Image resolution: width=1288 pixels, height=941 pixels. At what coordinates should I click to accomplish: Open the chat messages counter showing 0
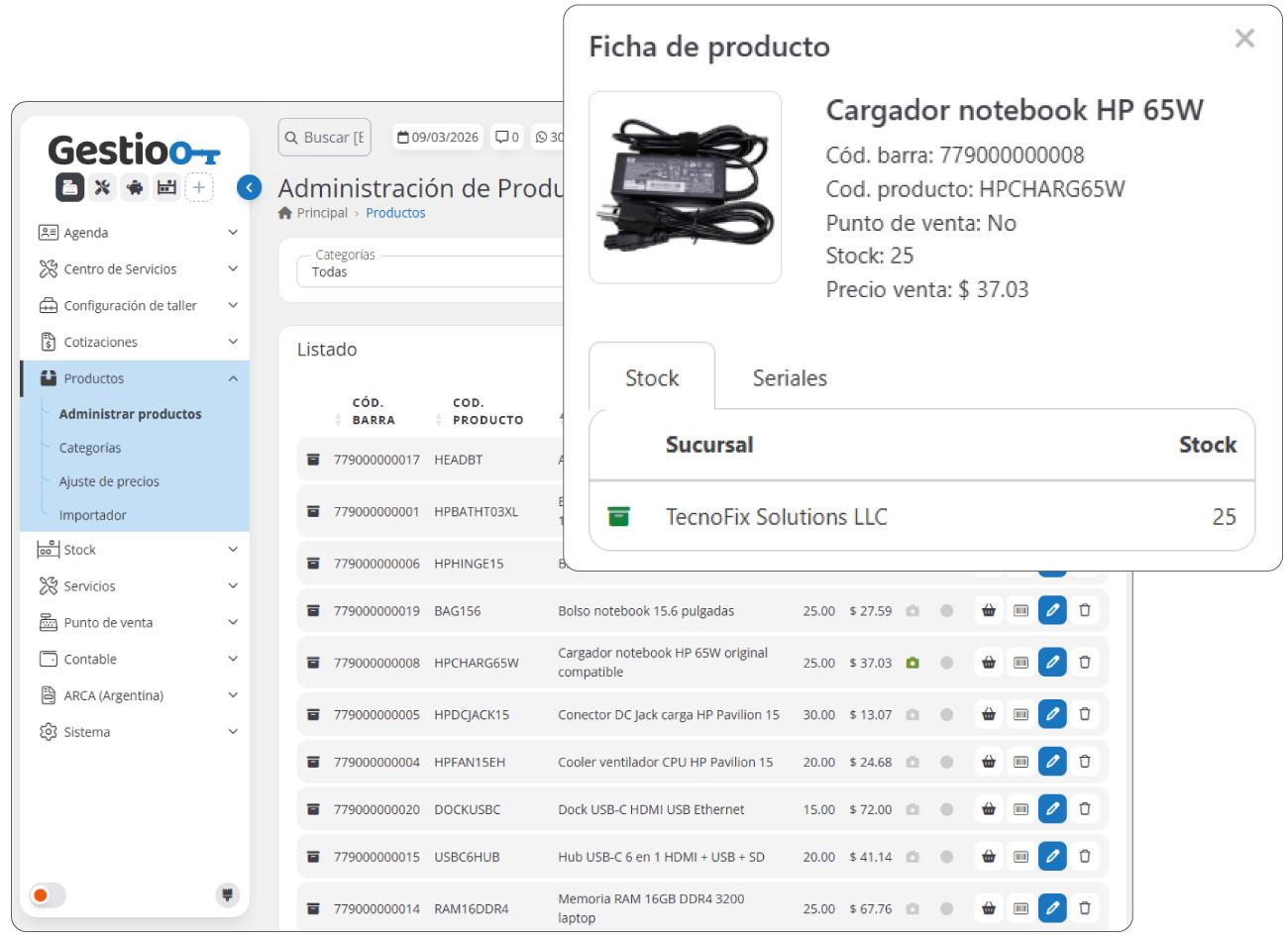pos(507,138)
